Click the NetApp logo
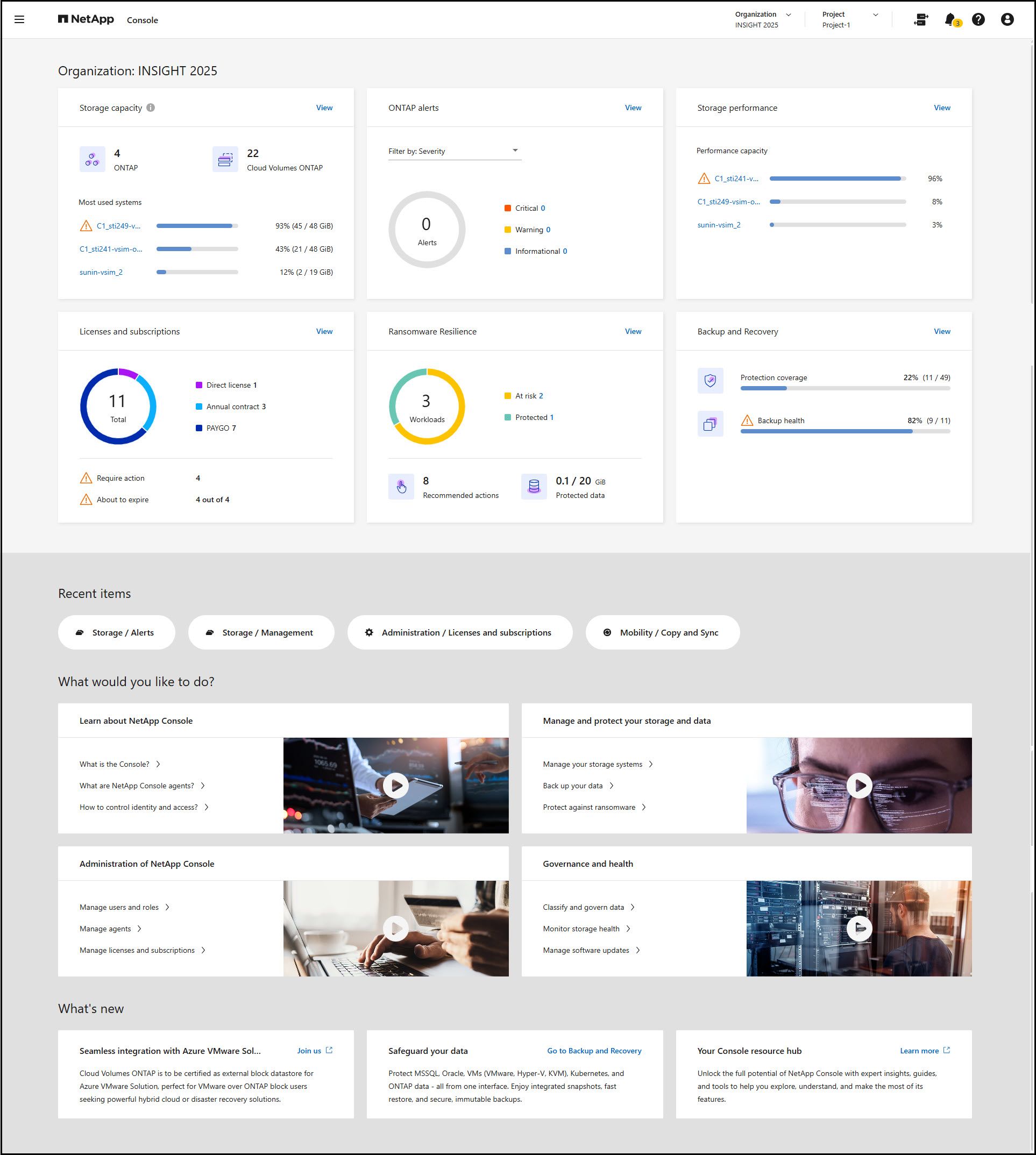The width and height of the screenshot is (1036, 1155). click(x=86, y=19)
